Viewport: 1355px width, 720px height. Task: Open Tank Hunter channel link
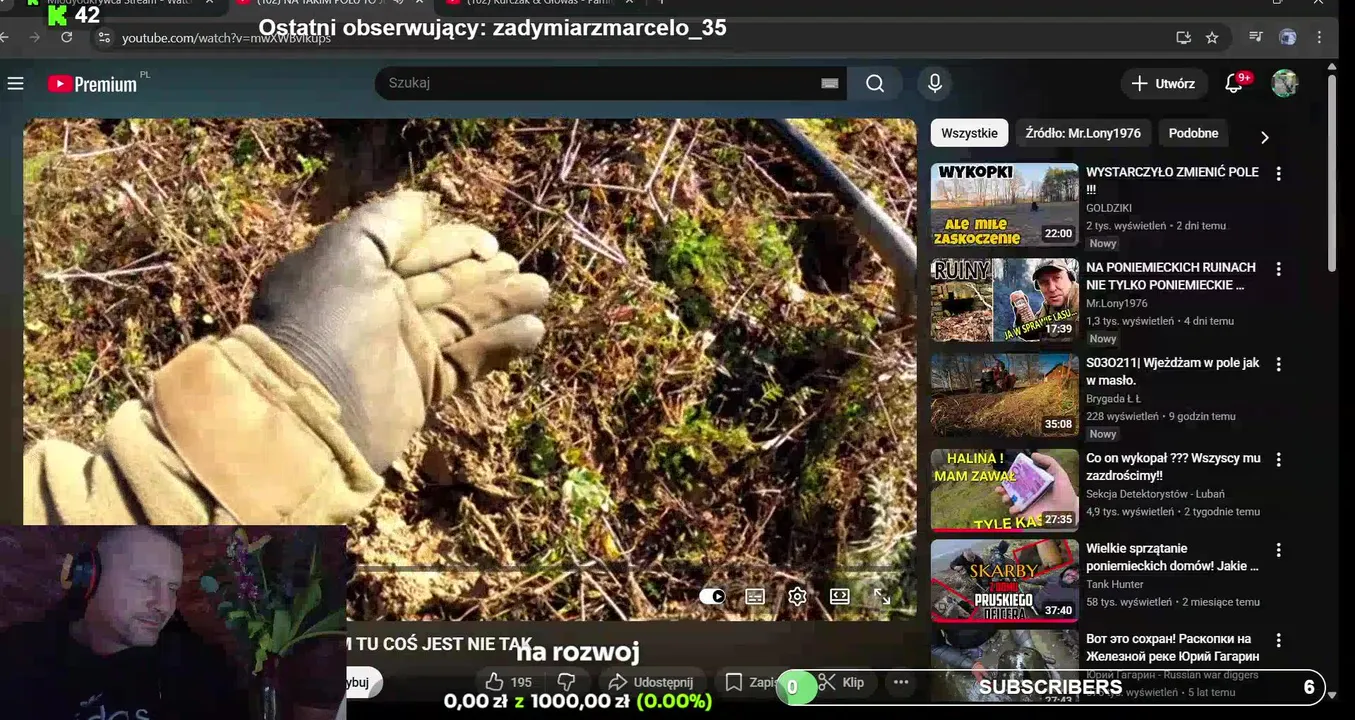coord(1114,584)
